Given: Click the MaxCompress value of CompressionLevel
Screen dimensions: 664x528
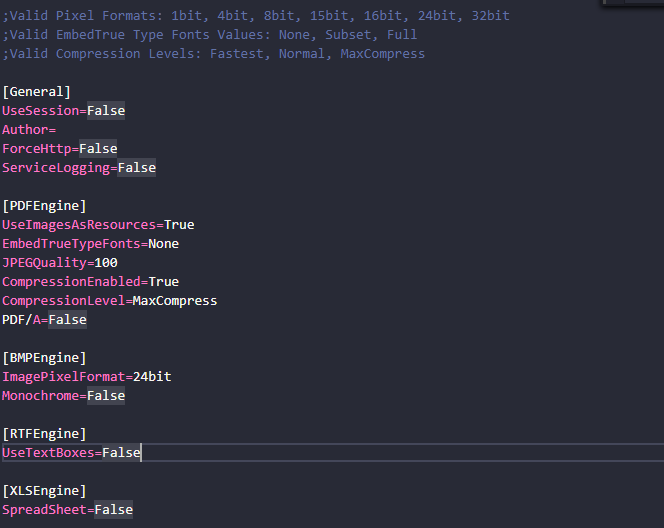Looking at the screenshot, I should (x=174, y=301).
